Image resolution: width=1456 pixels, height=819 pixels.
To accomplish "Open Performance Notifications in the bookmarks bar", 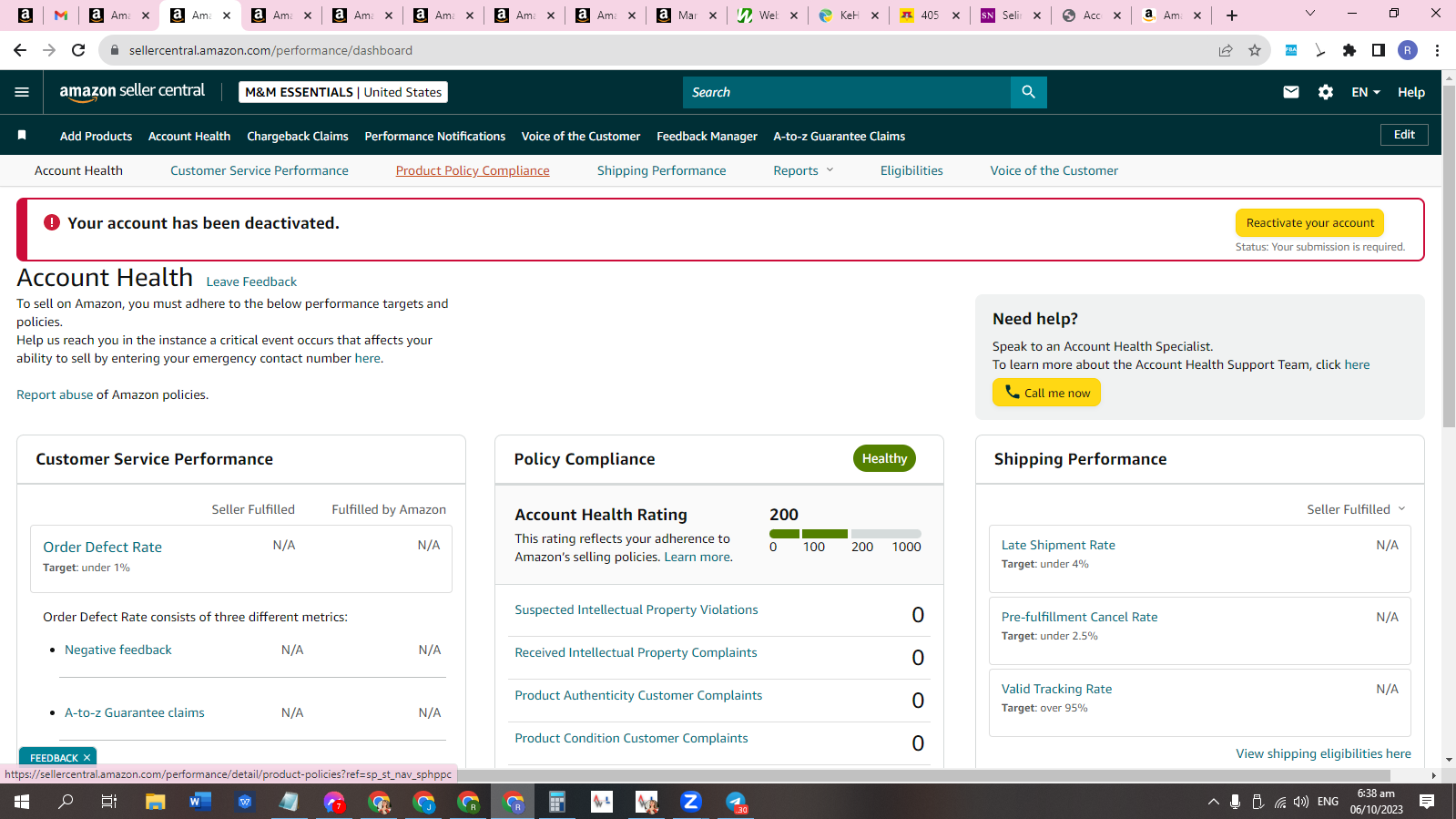I will [435, 136].
